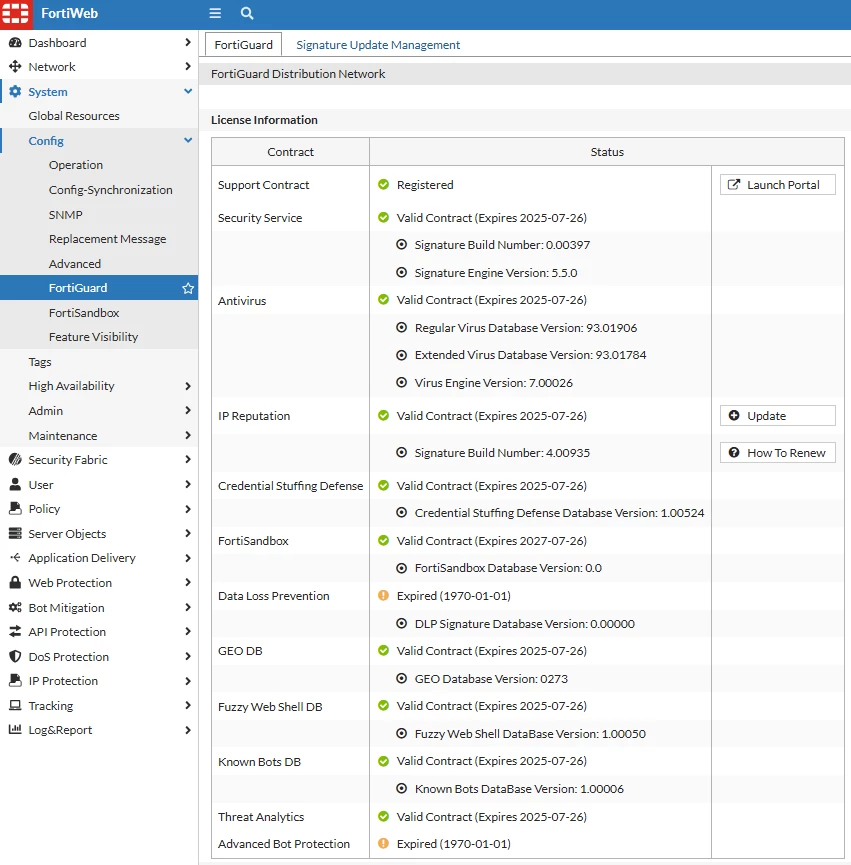Image resolution: width=851 pixels, height=865 pixels.
Task: Collapse the Config submenu chevron
Action: 188,141
